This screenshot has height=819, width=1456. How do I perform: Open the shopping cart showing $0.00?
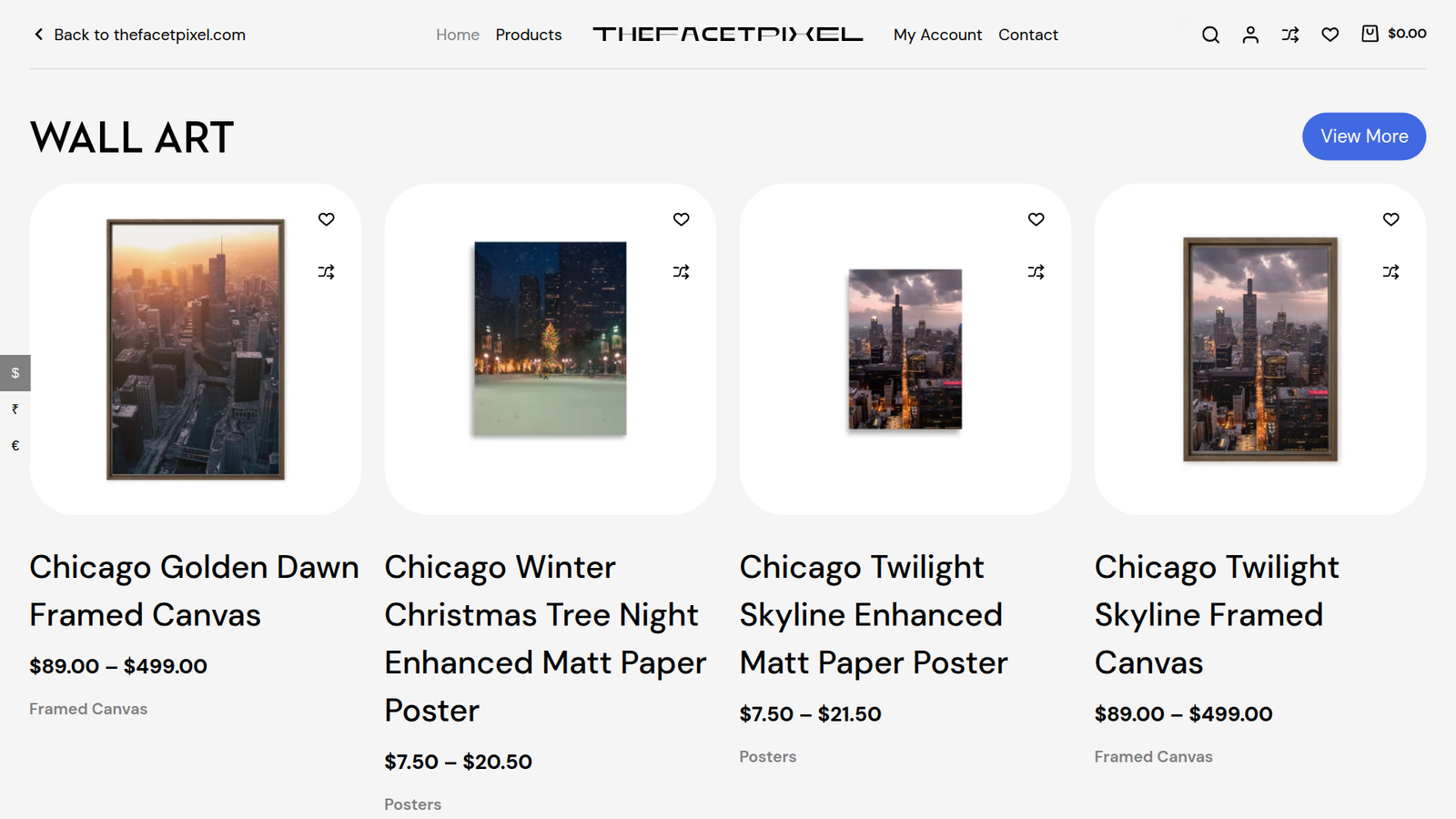coord(1393,34)
